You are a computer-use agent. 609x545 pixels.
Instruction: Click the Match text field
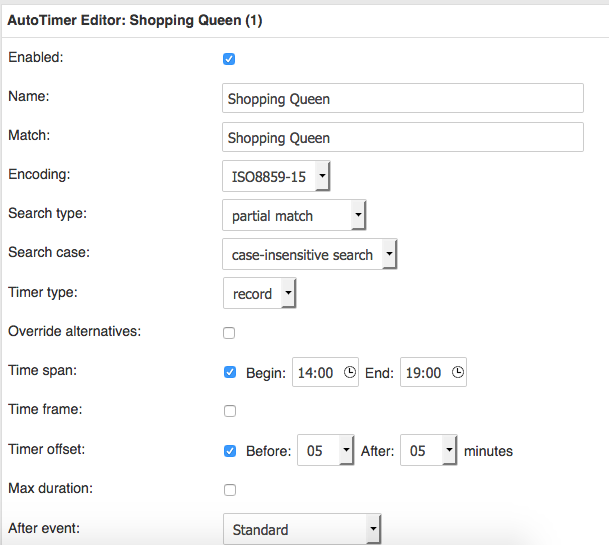click(x=402, y=137)
